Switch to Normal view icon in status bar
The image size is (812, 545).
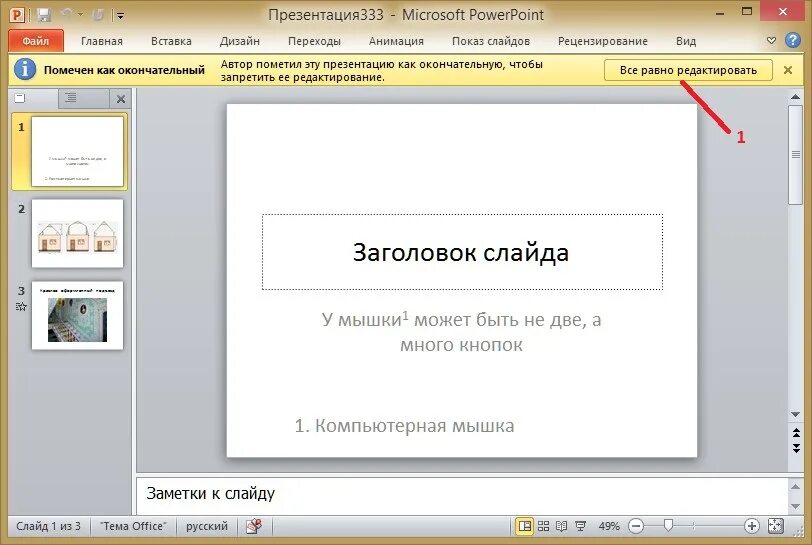[x=525, y=526]
